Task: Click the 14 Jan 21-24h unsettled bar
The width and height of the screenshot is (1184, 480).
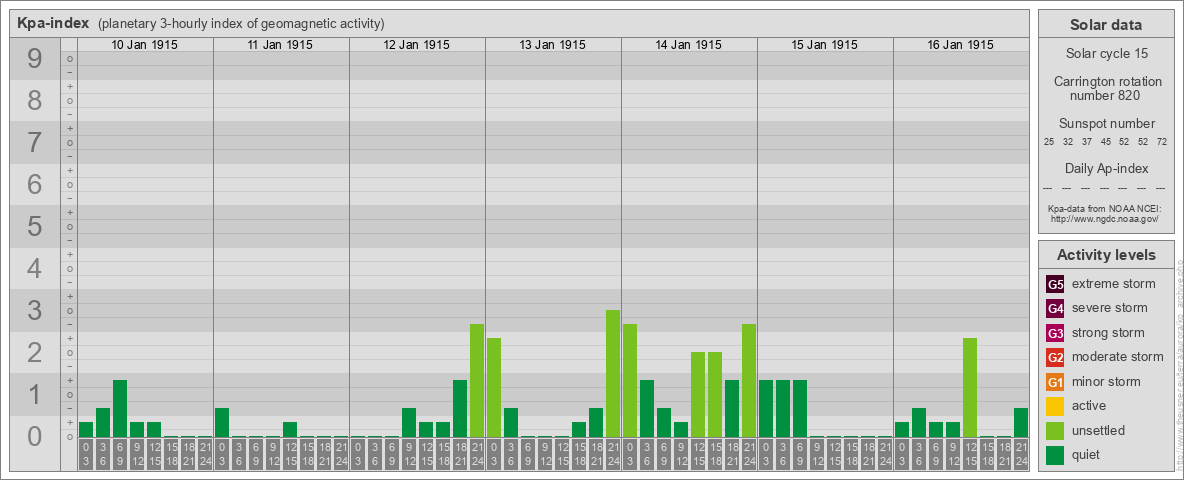Action: tap(748, 380)
